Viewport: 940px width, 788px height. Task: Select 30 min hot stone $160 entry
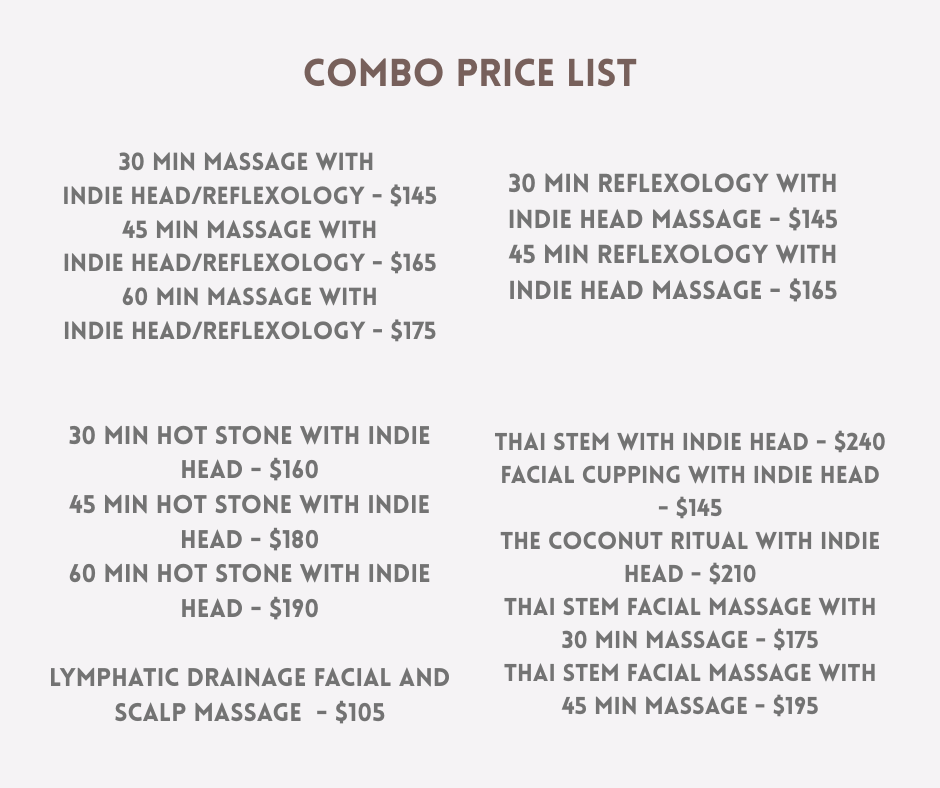point(249,452)
